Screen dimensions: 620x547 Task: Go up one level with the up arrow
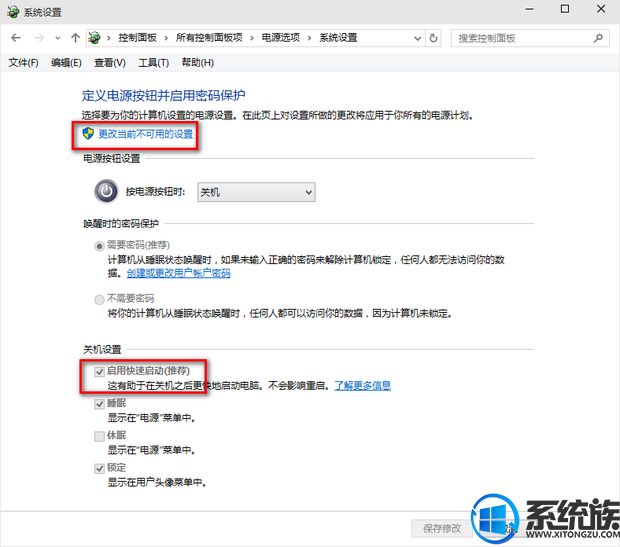pyautogui.click(x=75, y=38)
